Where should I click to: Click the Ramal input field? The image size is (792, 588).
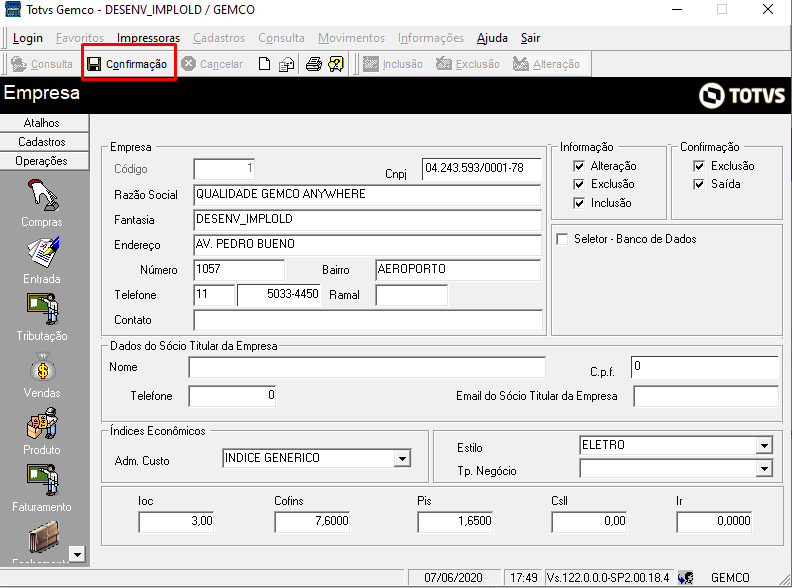click(411, 295)
